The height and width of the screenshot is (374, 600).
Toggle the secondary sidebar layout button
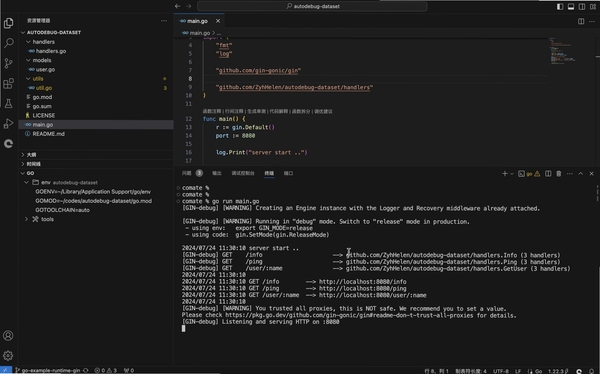582,7
